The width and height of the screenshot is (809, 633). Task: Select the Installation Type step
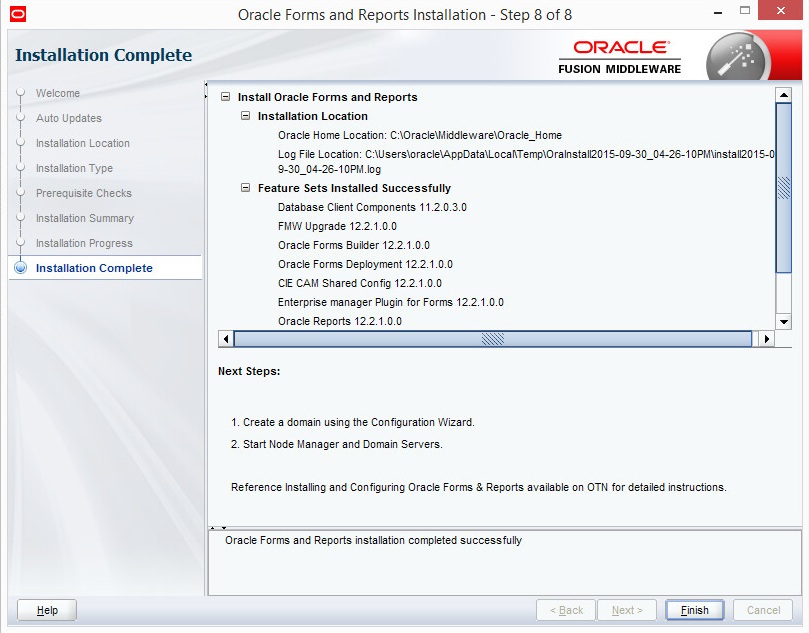(74, 168)
